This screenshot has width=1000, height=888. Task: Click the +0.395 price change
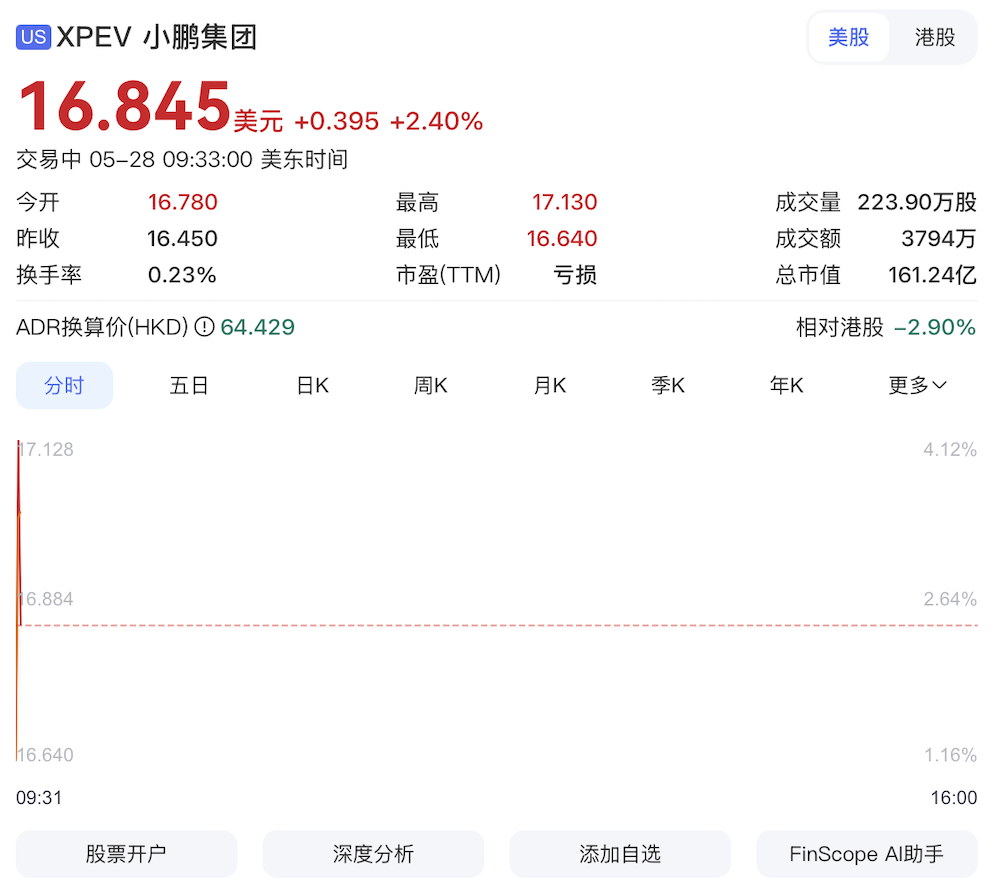point(337,121)
